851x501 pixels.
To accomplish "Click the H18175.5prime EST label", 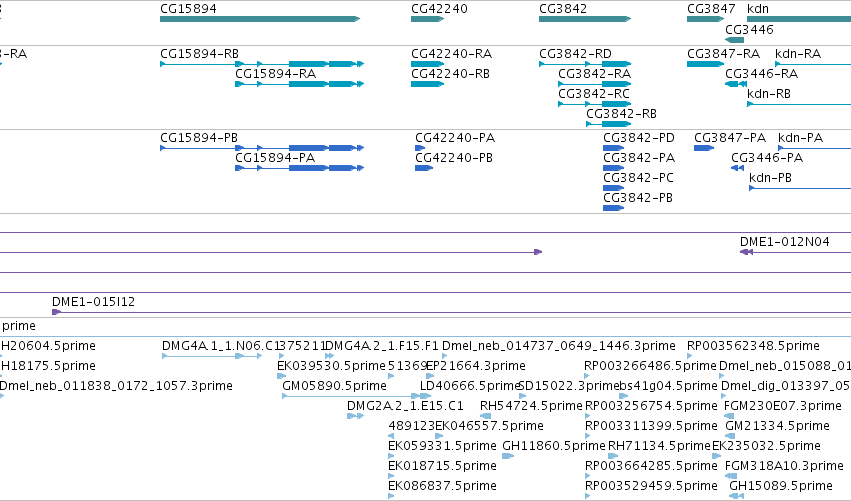I will coord(48,366).
